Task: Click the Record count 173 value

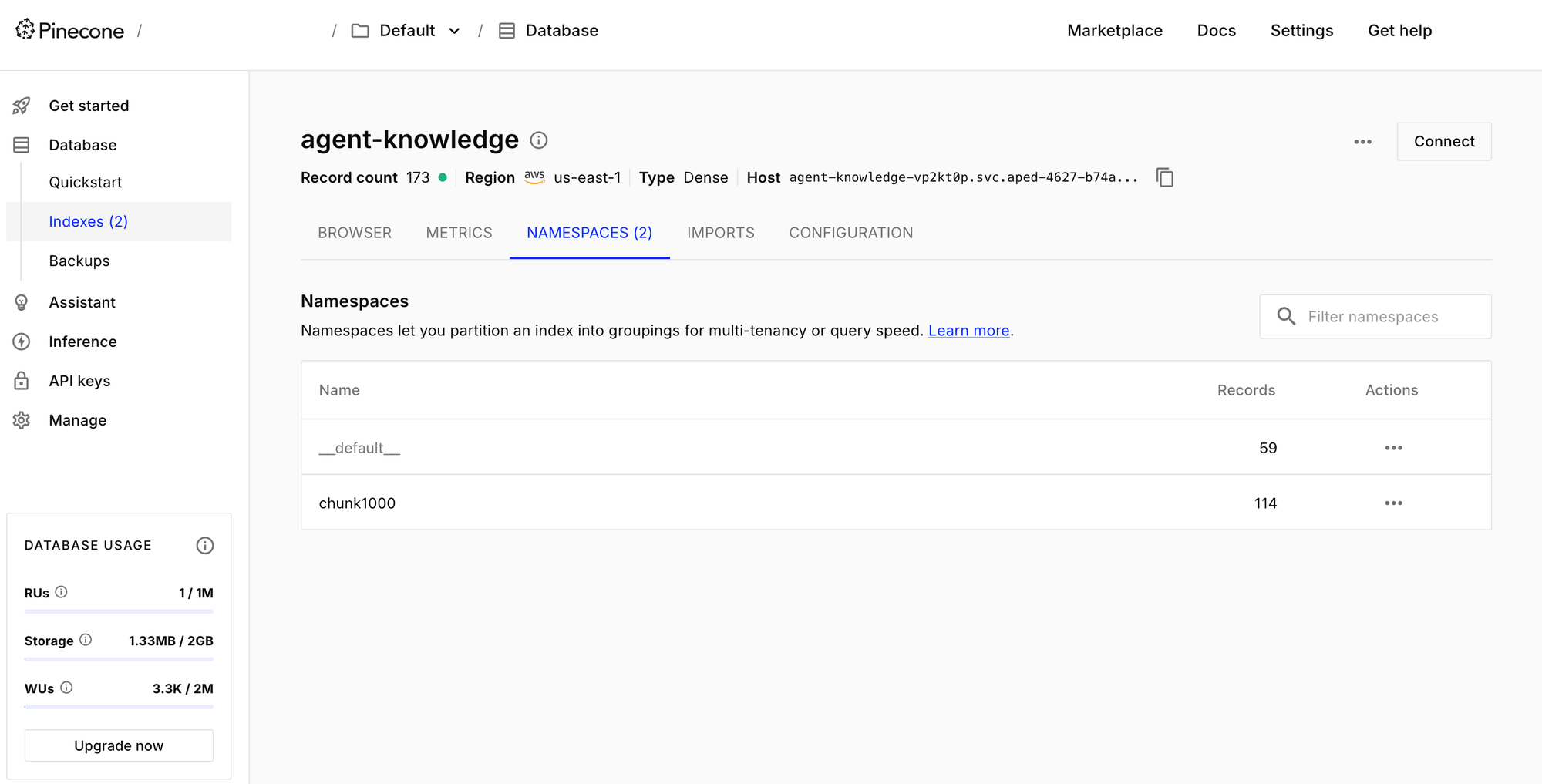Action: click(x=418, y=177)
